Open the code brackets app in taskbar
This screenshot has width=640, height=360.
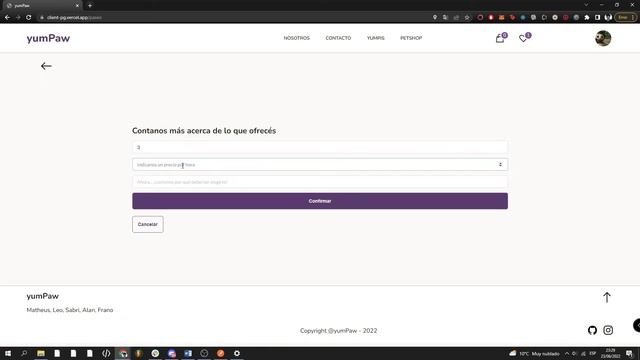[106, 353]
